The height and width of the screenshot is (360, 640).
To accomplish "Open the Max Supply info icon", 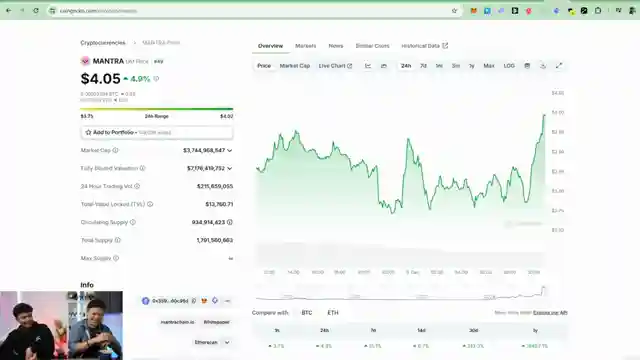I will (x=116, y=258).
